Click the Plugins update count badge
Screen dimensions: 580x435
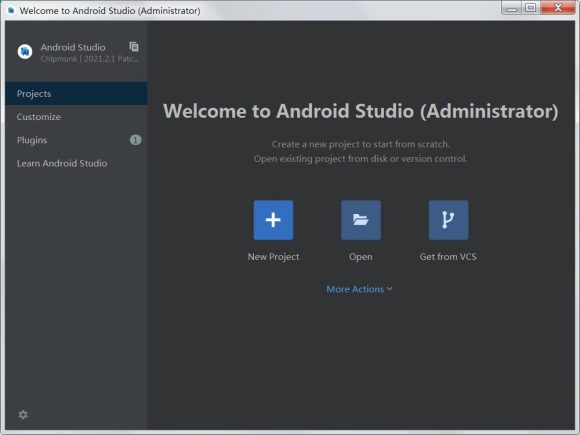pyautogui.click(x=135, y=140)
